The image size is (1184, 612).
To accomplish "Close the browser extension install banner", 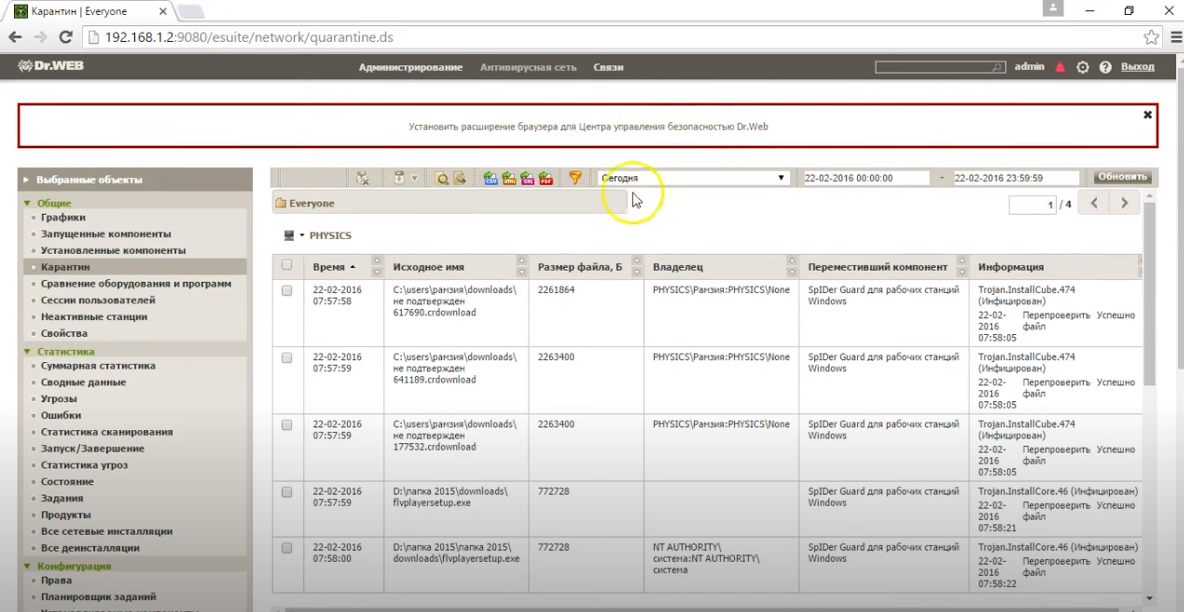I will (1148, 115).
